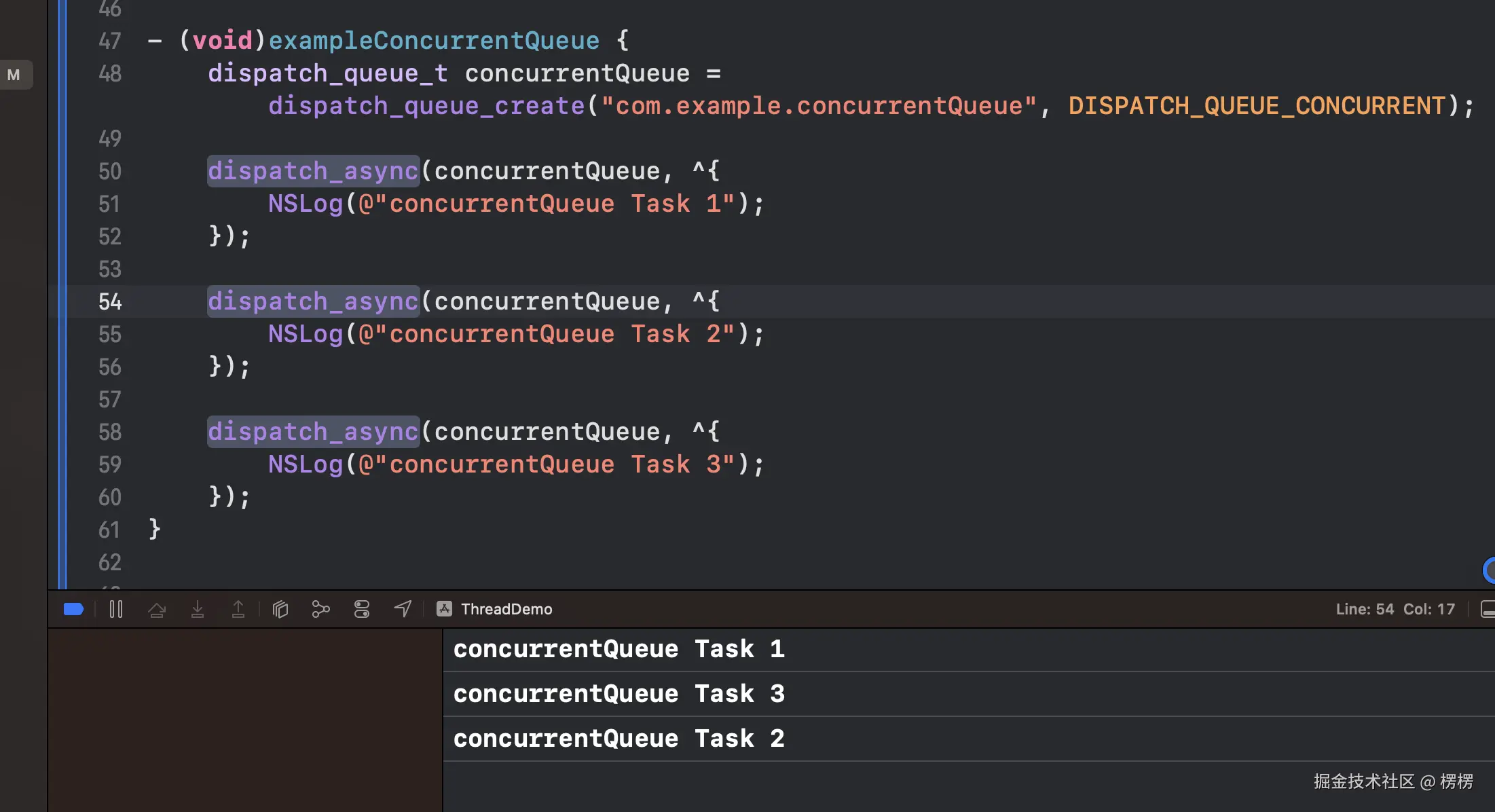
Task: Toggle debug area panel visibility button
Action: coord(1488,609)
